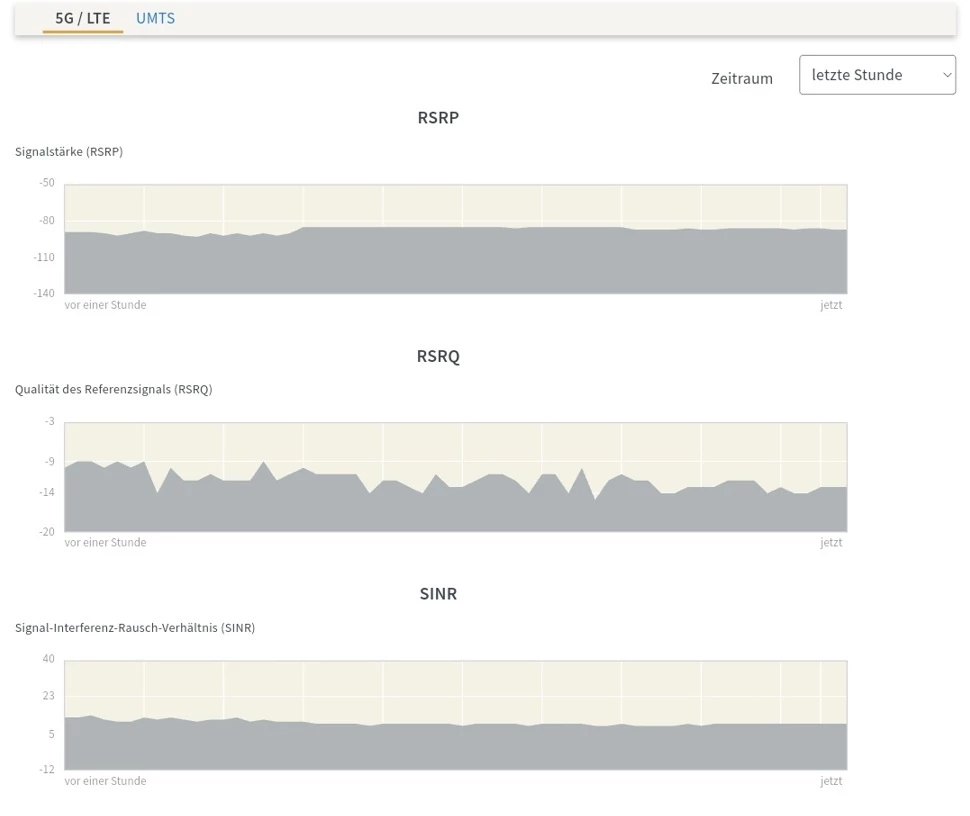Click the 'Signalstärke (RSRP)' chart label
Screen dimensions: 970x816
[69, 152]
